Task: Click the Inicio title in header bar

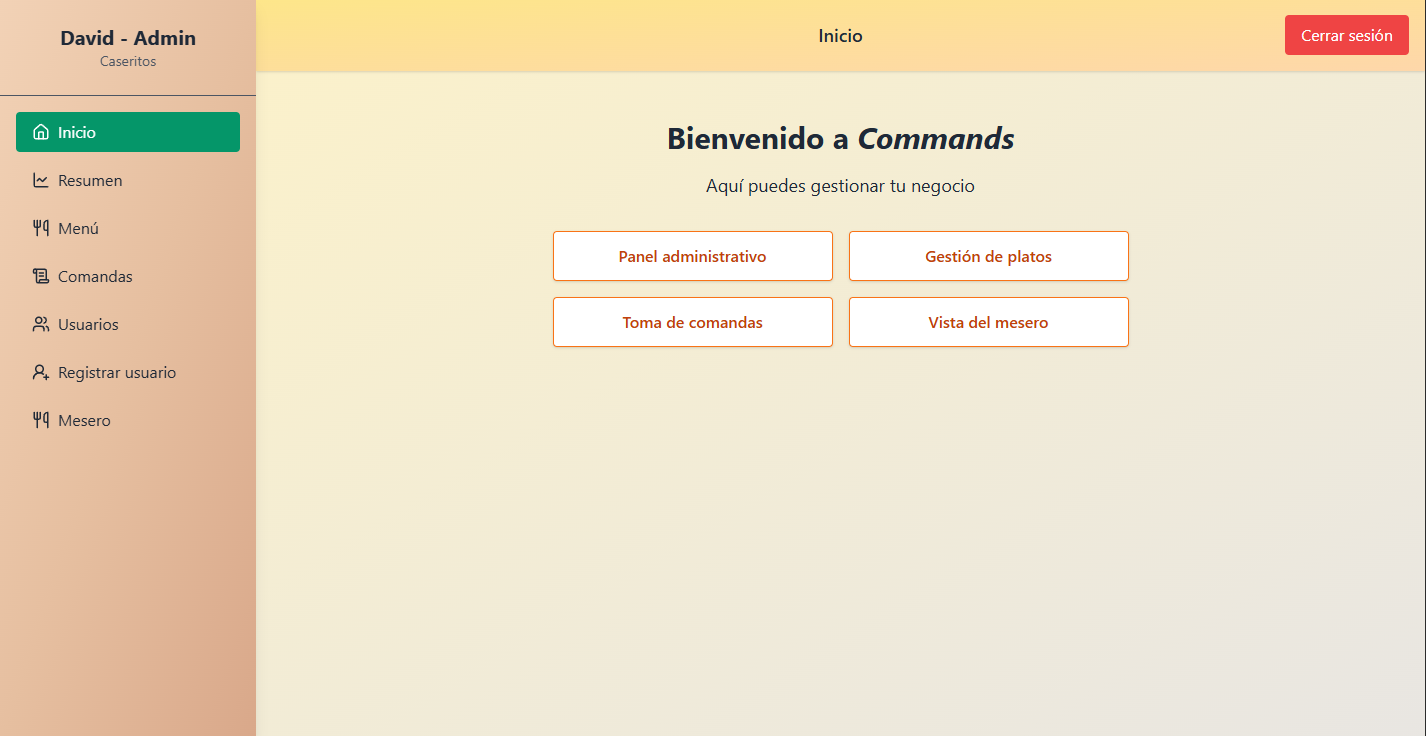Action: [840, 36]
